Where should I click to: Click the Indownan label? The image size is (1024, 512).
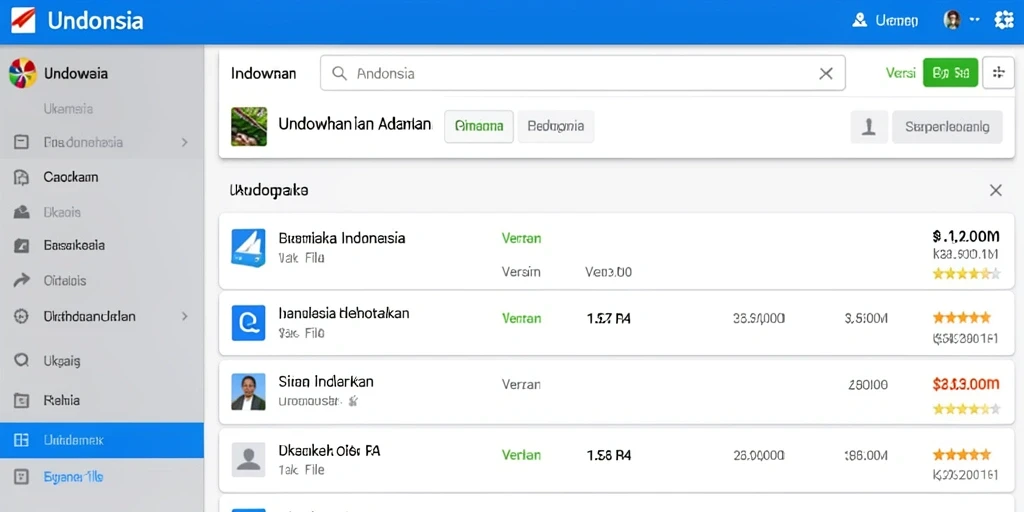point(263,73)
